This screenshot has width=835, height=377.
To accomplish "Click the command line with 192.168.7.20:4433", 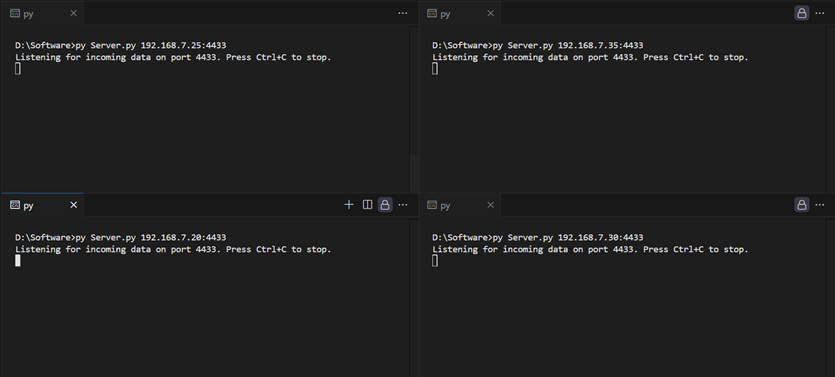I will [x=121, y=237].
